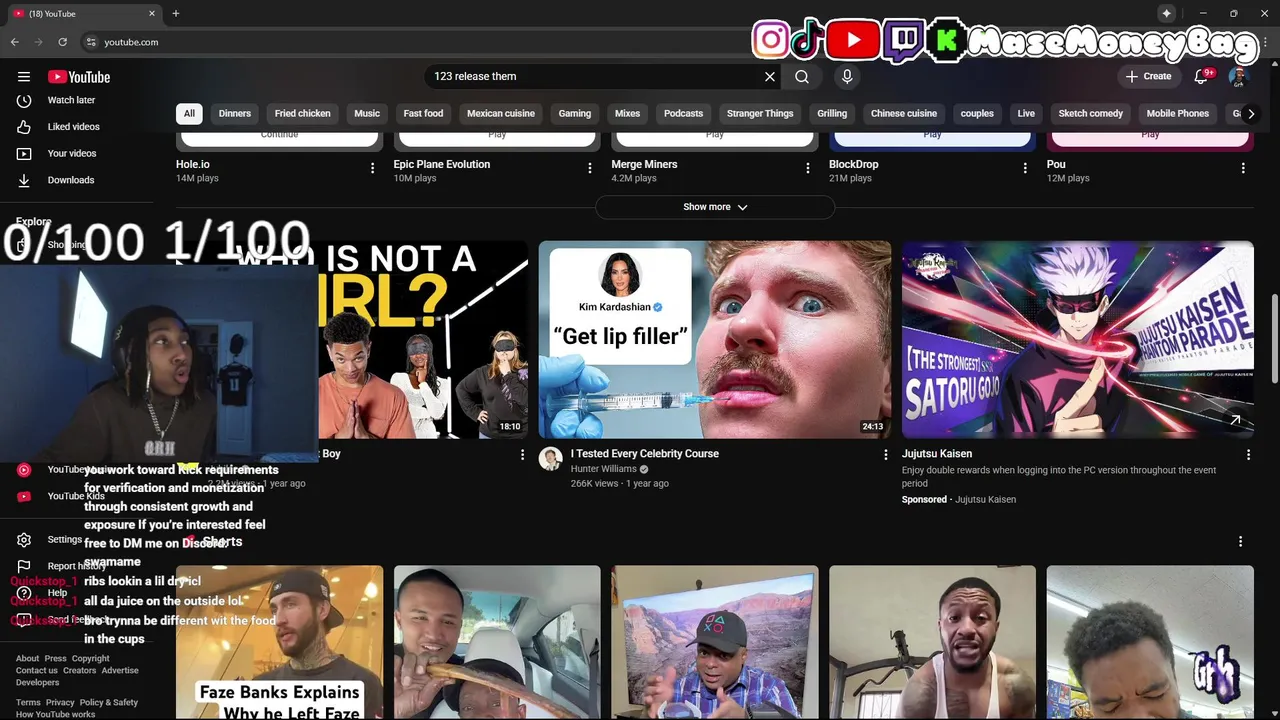
Task: Open Liked videos in sidebar
Action: (x=73, y=127)
